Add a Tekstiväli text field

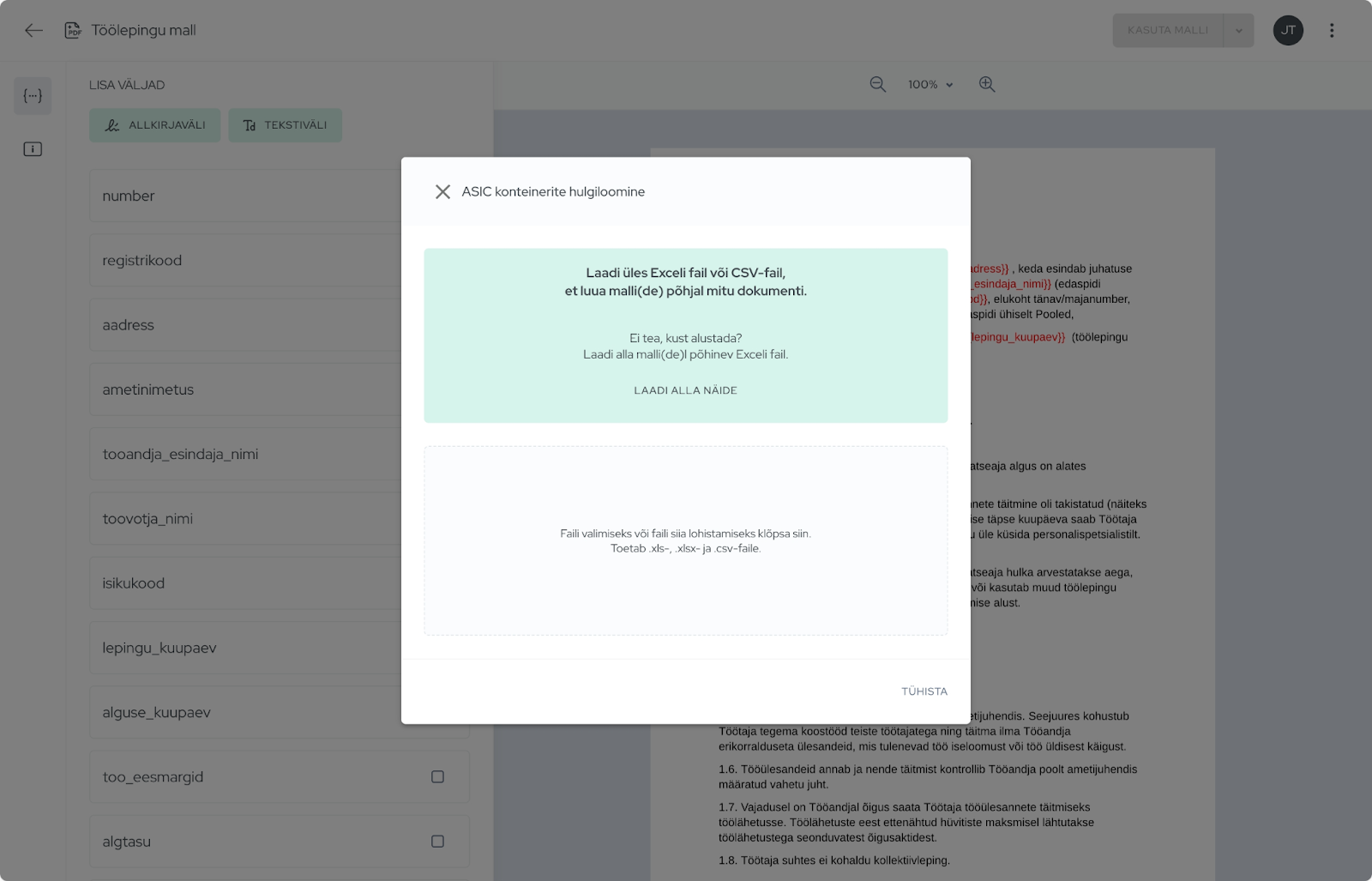pyautogui.click(x=285, y=125)
